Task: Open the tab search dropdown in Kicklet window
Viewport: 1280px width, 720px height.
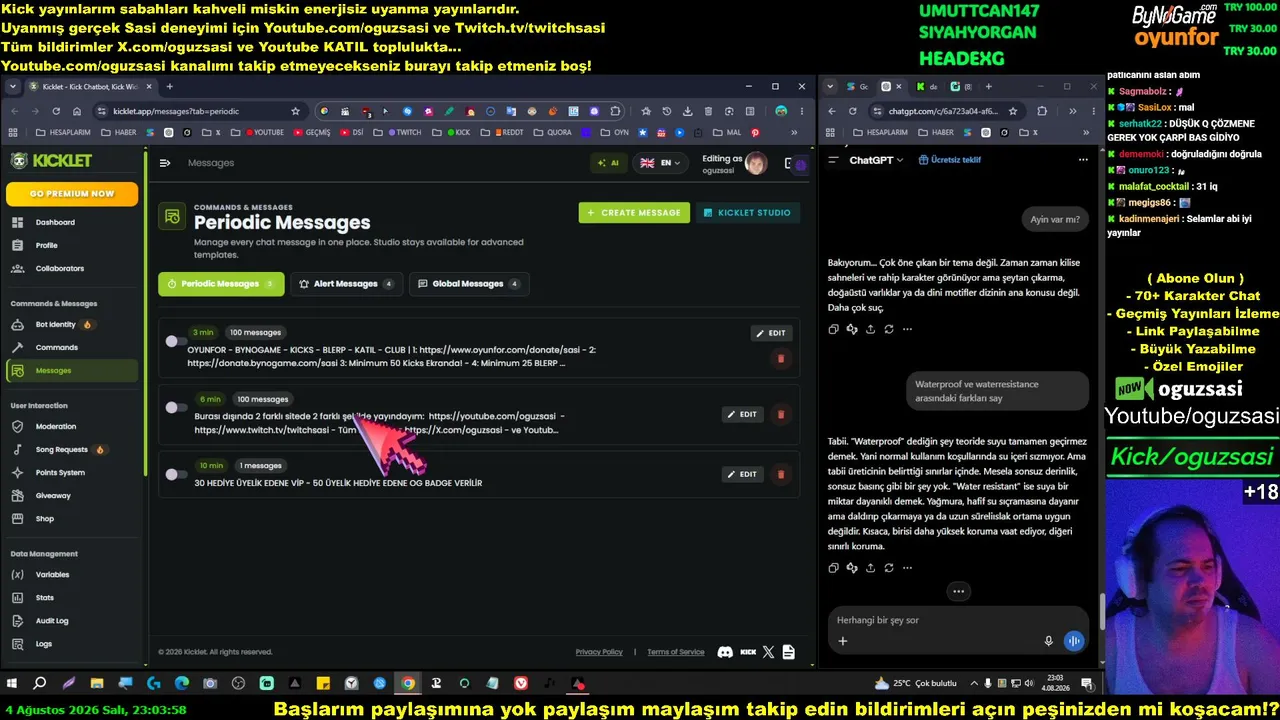Action: tap(15, 87)
